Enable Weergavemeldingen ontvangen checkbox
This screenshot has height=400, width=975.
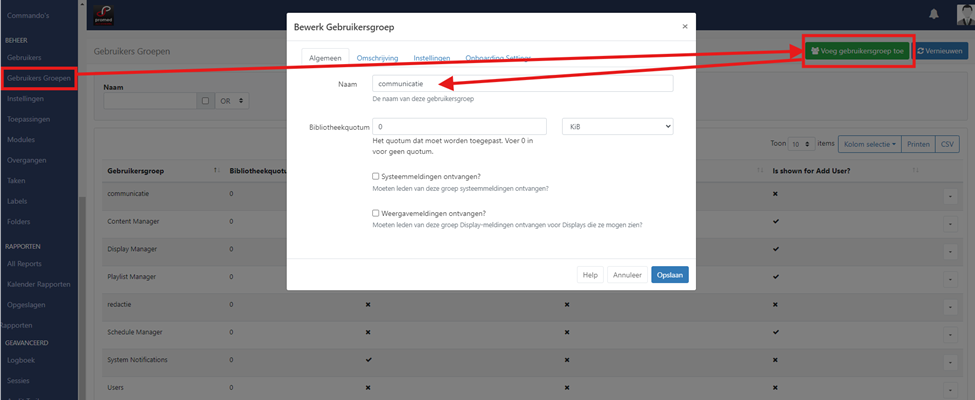click(375, 213)
